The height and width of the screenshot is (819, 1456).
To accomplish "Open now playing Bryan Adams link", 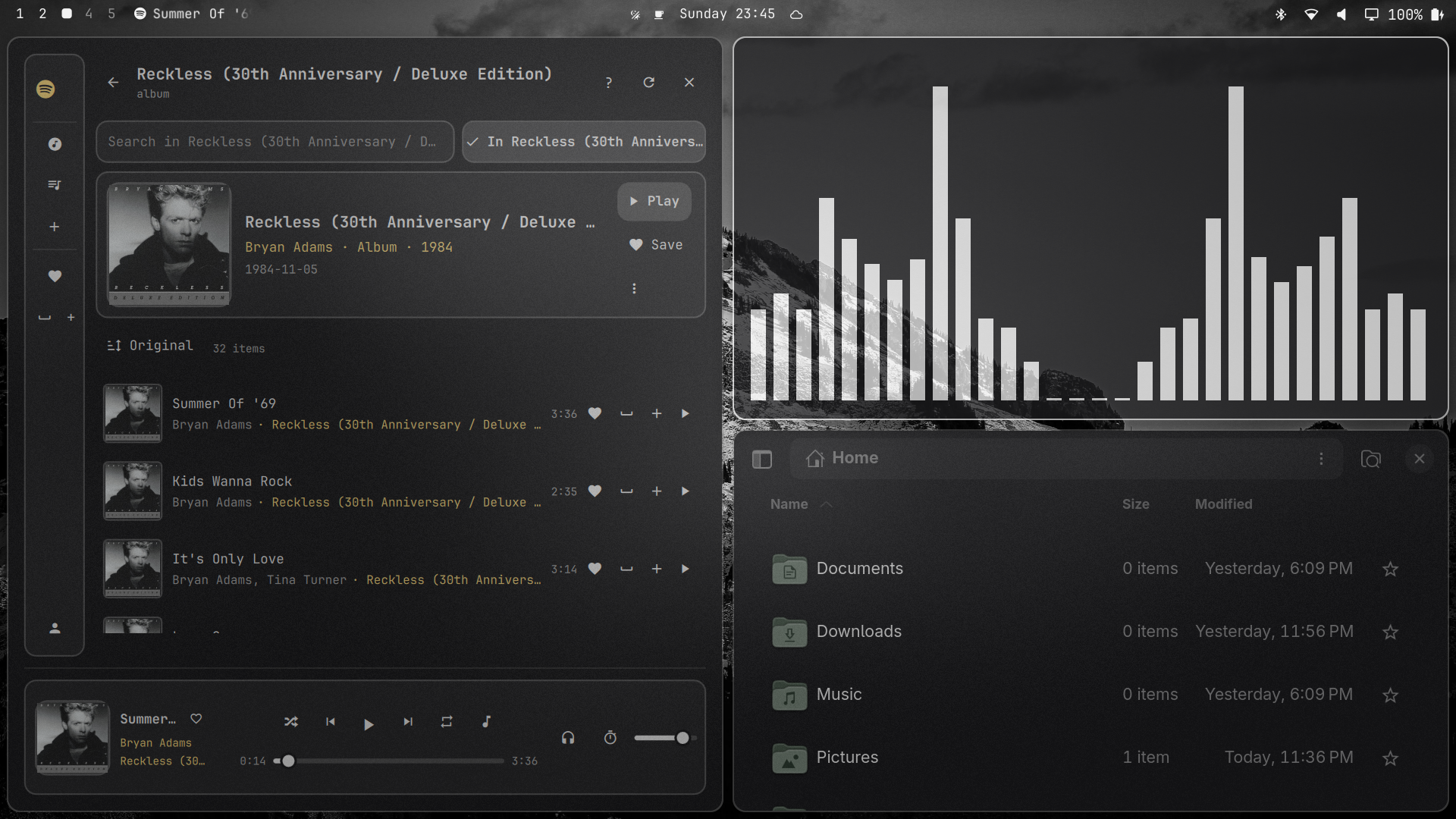I will pyautogui.click(x=155, y=743).
